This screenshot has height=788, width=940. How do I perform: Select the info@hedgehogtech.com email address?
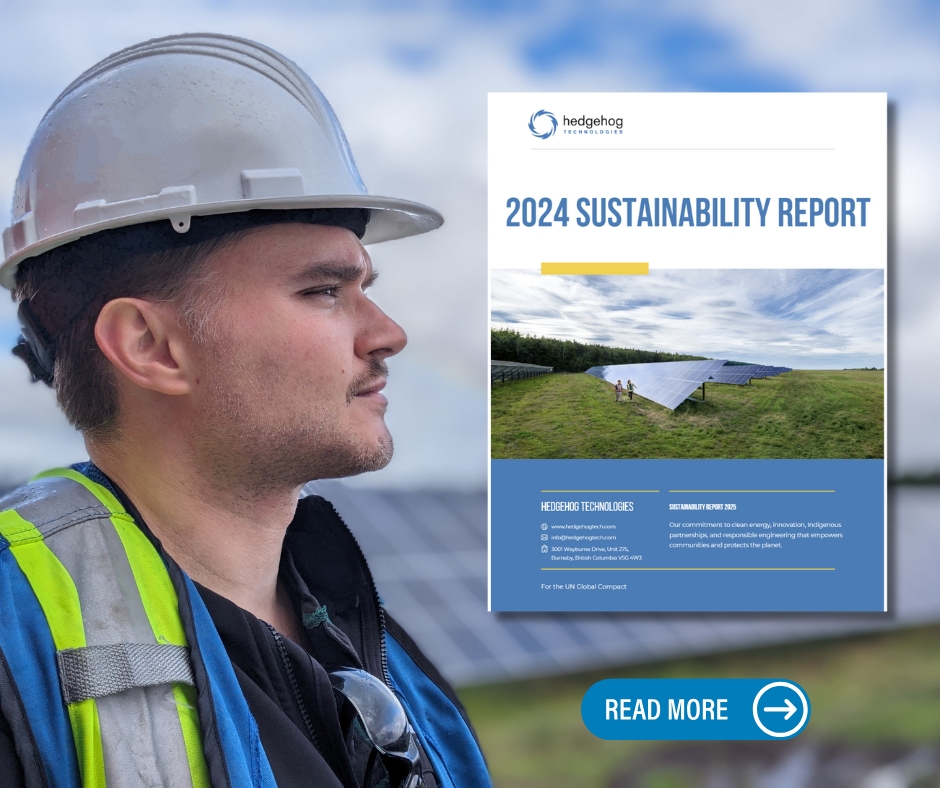[x=583, y=537]
